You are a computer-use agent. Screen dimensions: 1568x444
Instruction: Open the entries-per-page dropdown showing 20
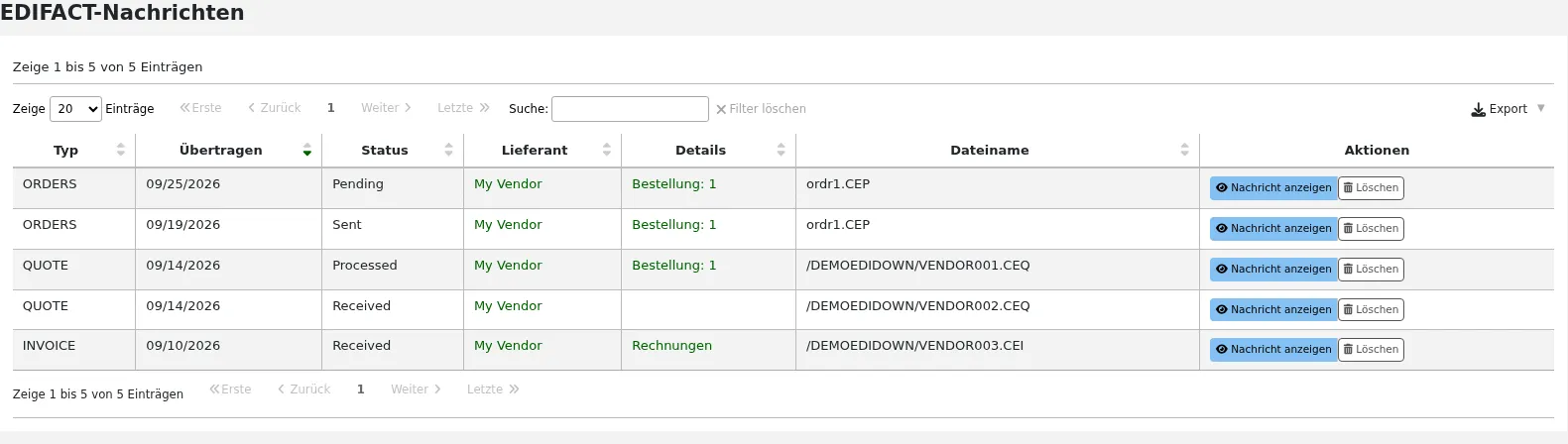75,109
